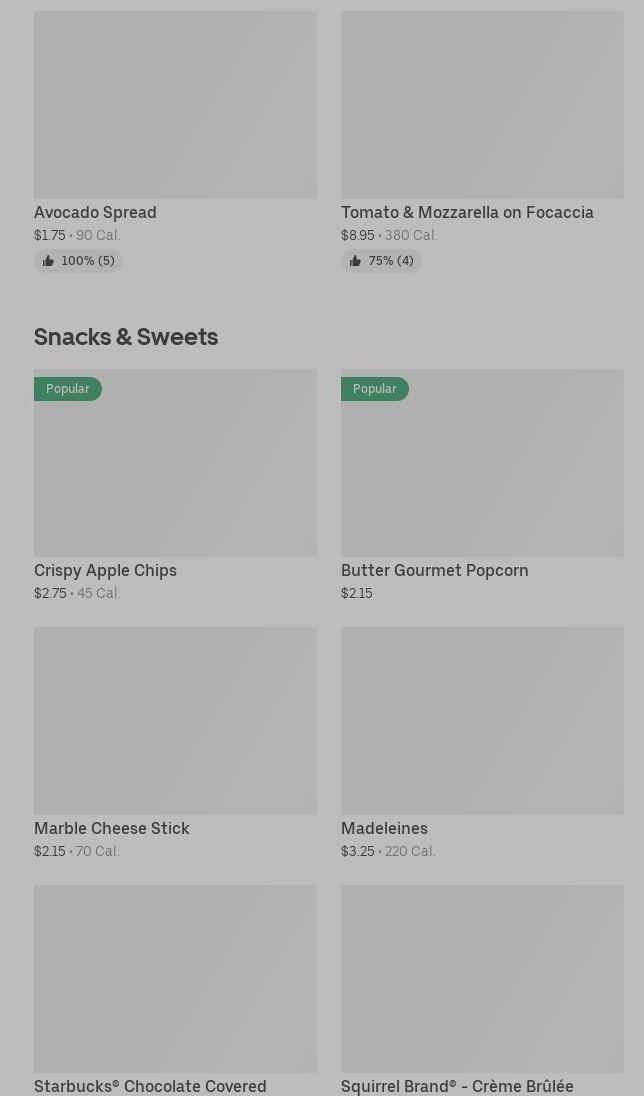
Task: Open the Avocado Spread item title
Action: click(x=95, y=212)
